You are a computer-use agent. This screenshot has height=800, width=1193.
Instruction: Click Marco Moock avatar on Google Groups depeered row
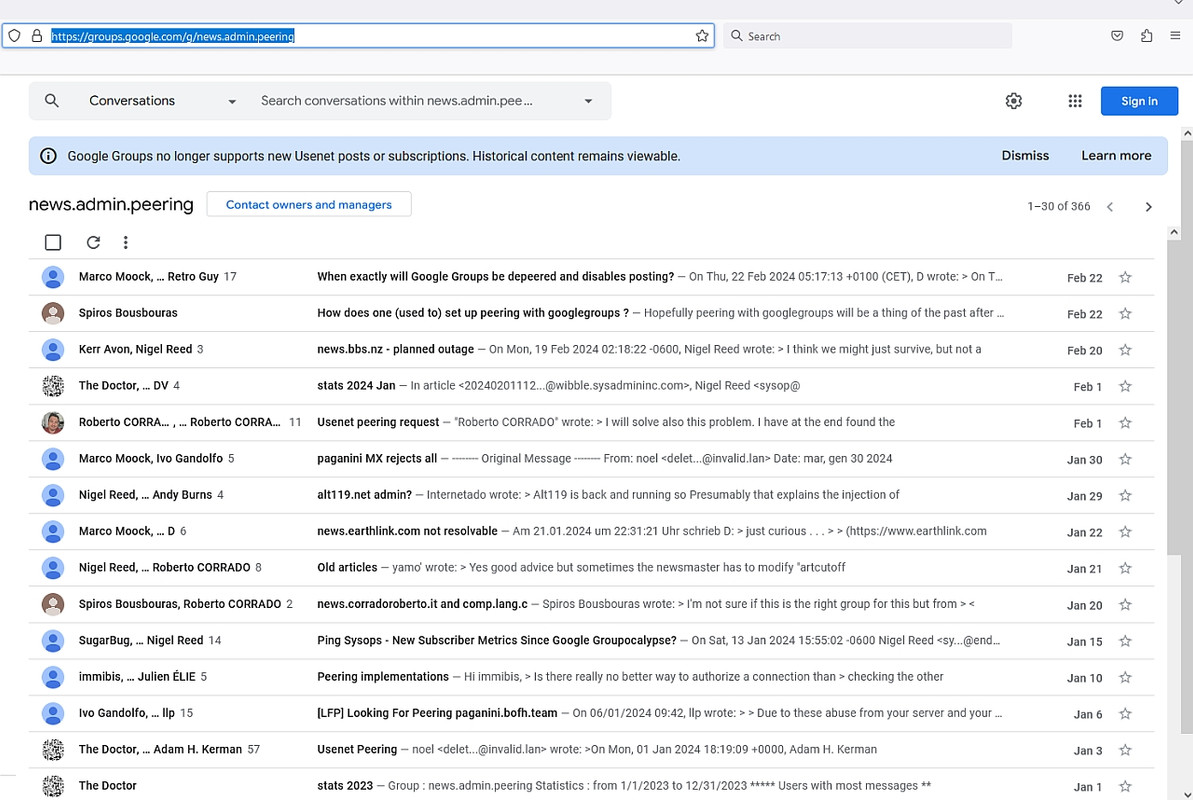coord(52,277)
